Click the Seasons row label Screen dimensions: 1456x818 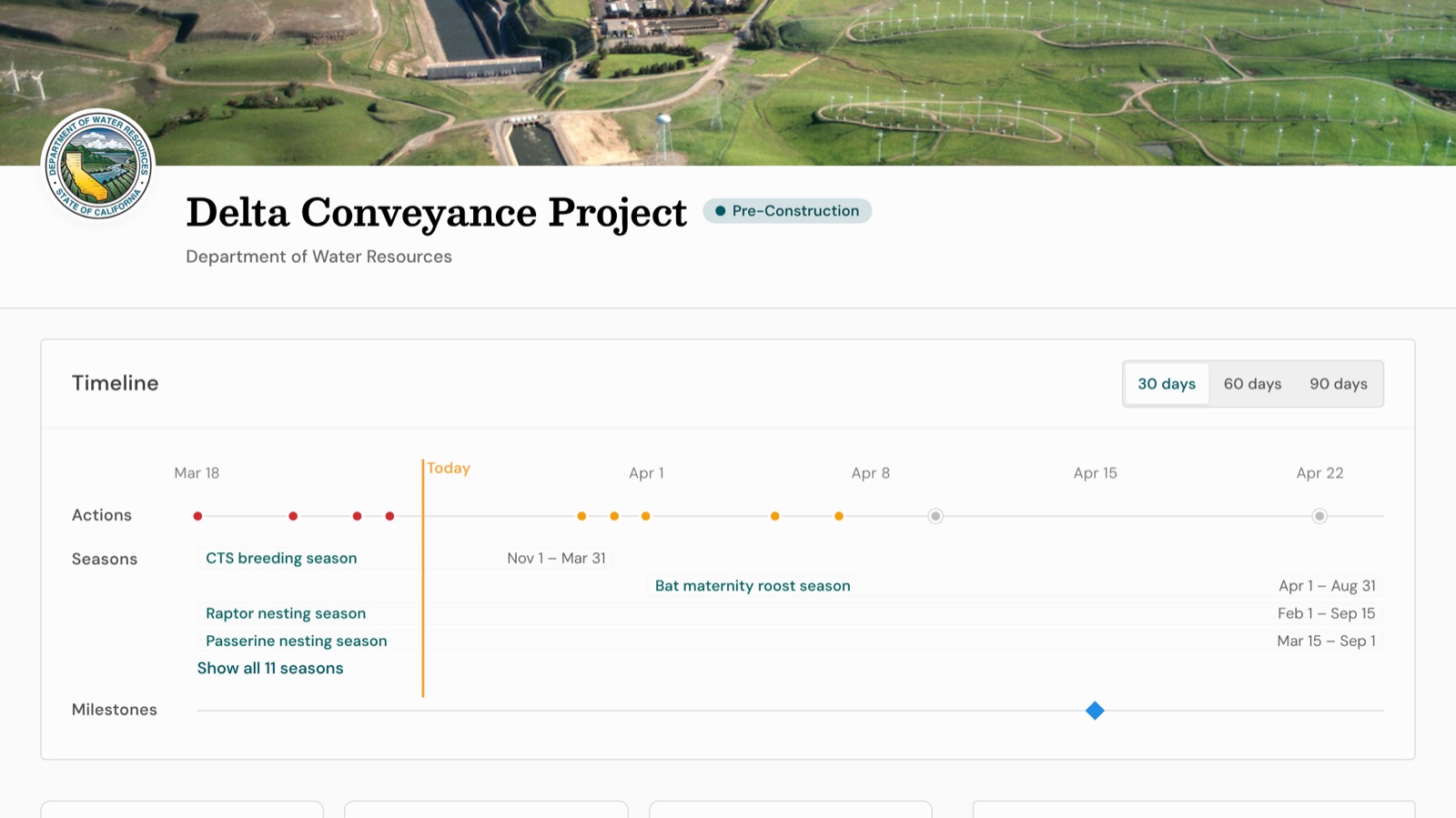pyautogui.click(x=105, y=559)
